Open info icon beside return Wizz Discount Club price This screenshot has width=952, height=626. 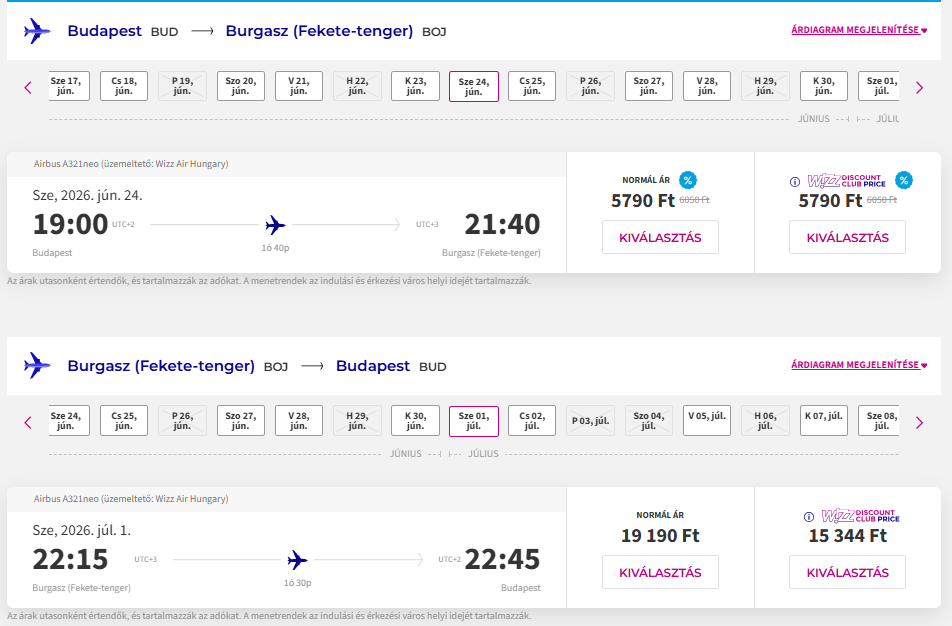click(x=808, y=517)
